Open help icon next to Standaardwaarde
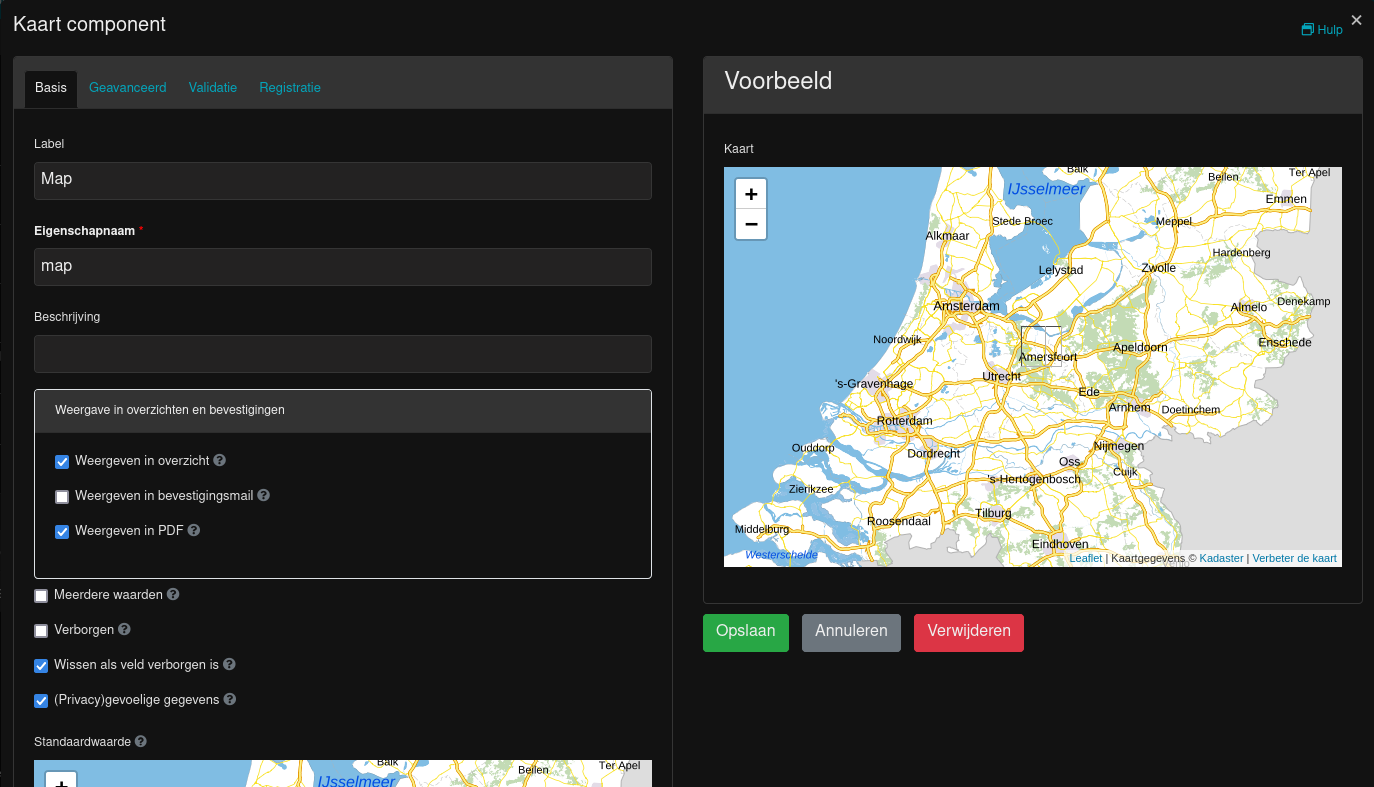Screen dimensions: 1374x787 (x=139, y=741)
